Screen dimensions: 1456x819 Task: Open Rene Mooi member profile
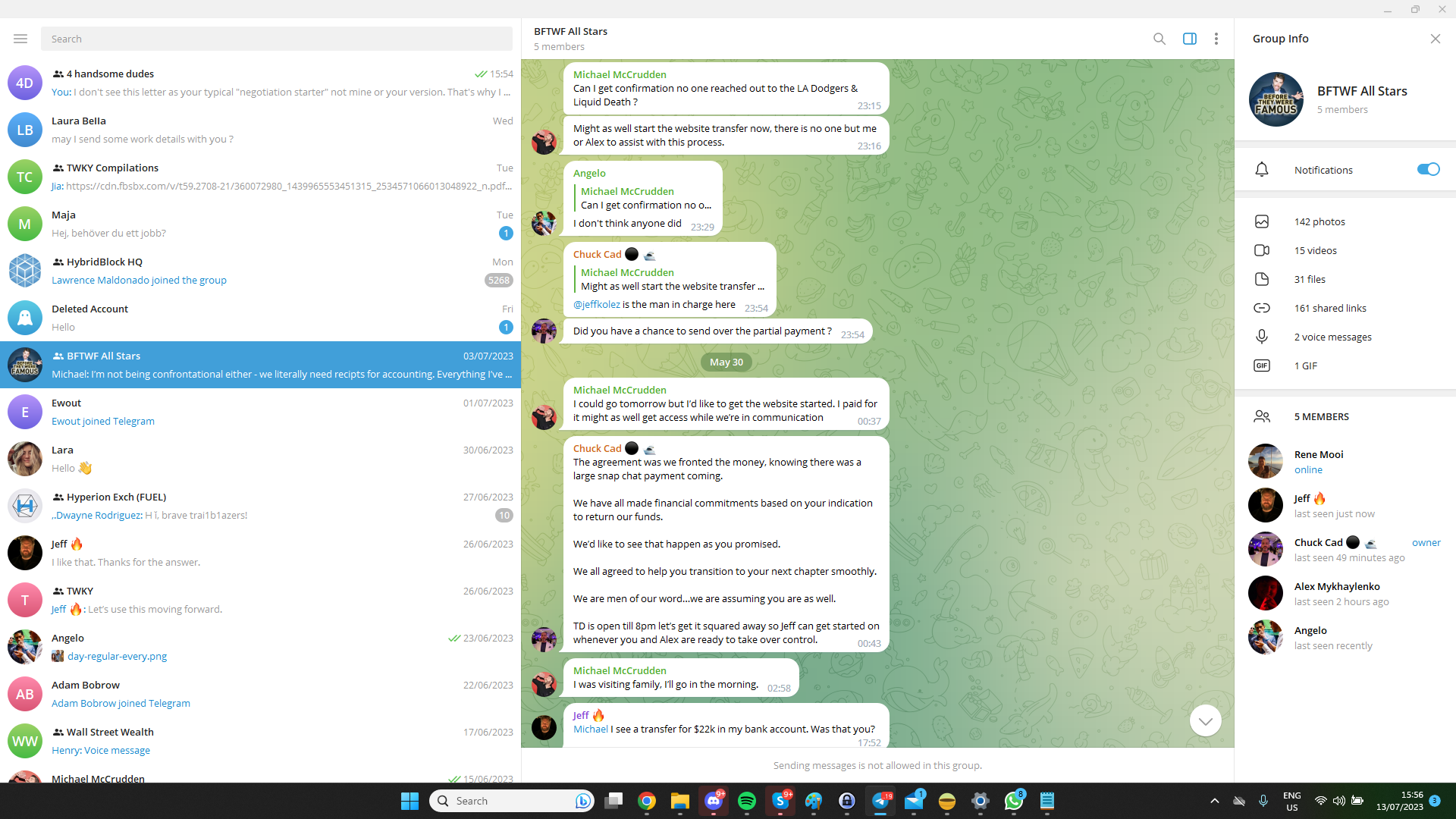[1318, 461]
